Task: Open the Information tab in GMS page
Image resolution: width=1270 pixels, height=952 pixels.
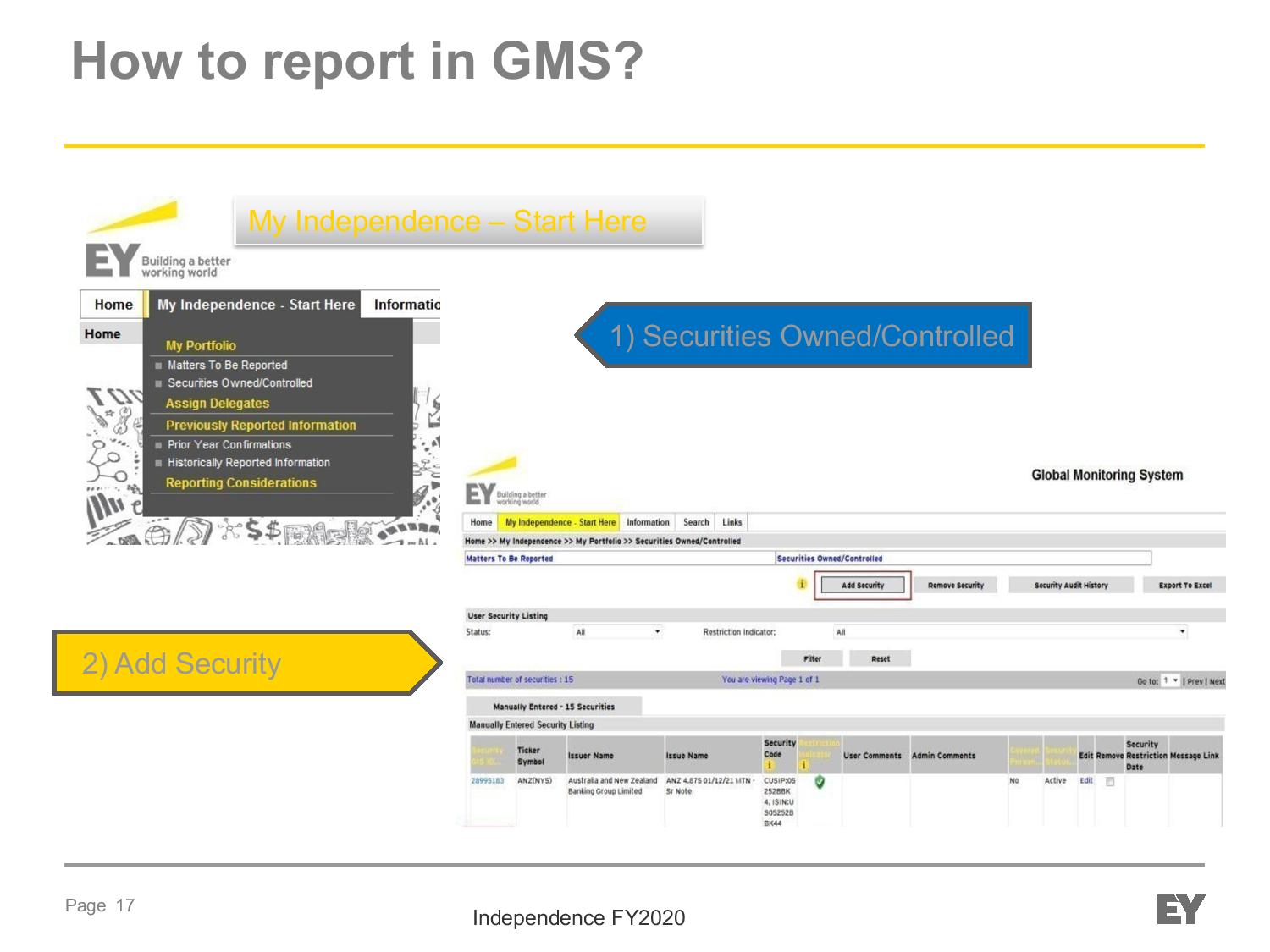Action: click(x=648, y=523)
